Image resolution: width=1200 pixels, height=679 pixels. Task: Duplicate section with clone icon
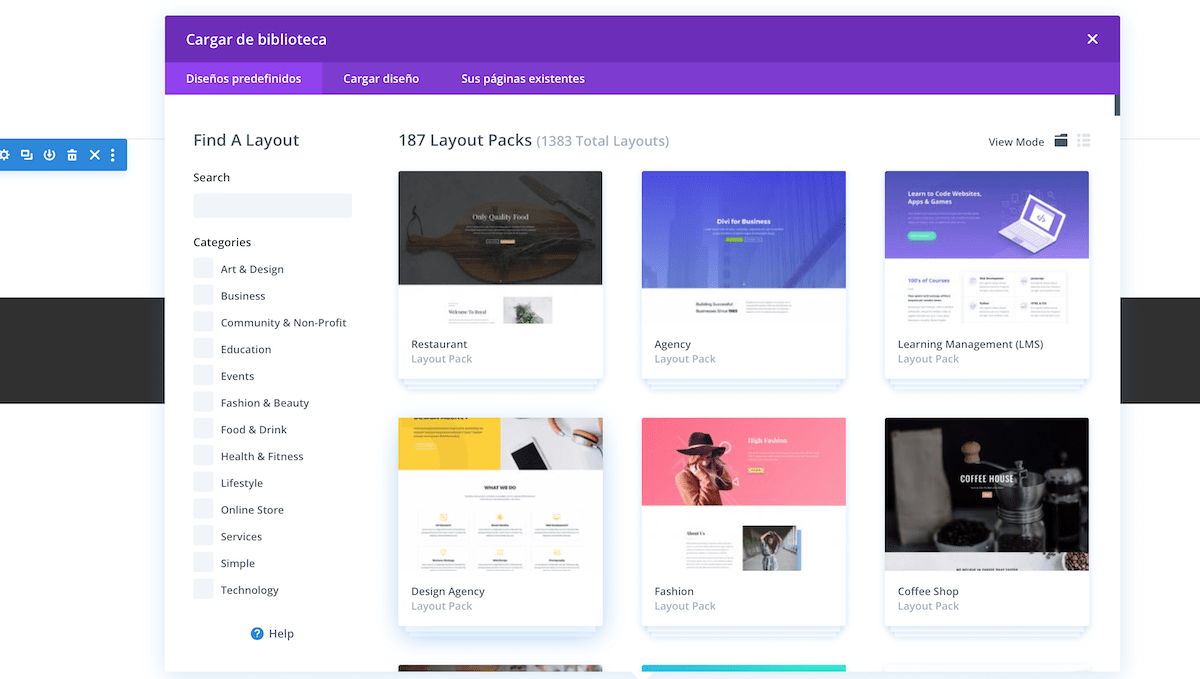tap(27, 155)
